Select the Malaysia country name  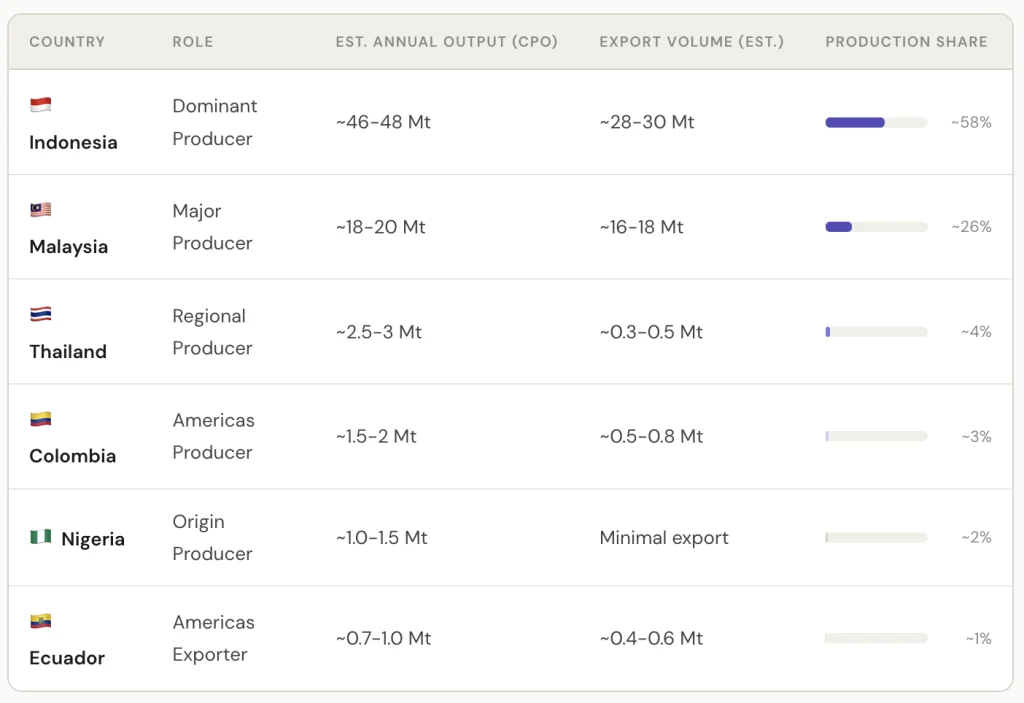click(69, 247)
